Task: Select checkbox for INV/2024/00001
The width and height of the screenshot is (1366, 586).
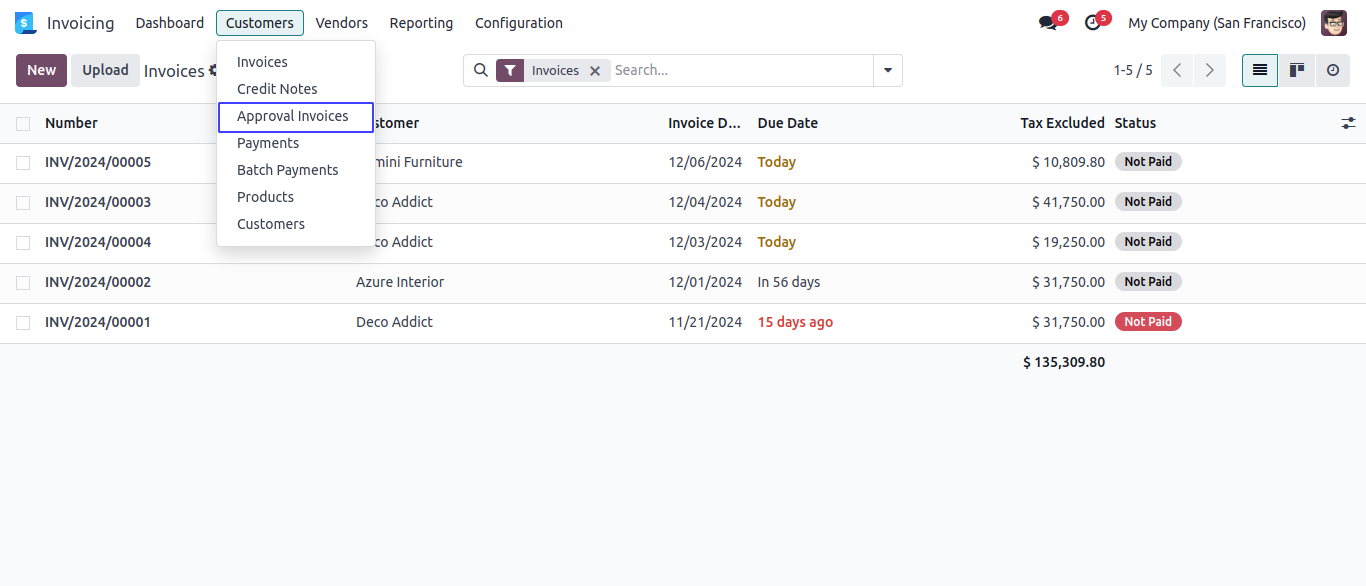Action: click(x=23, y=322)
